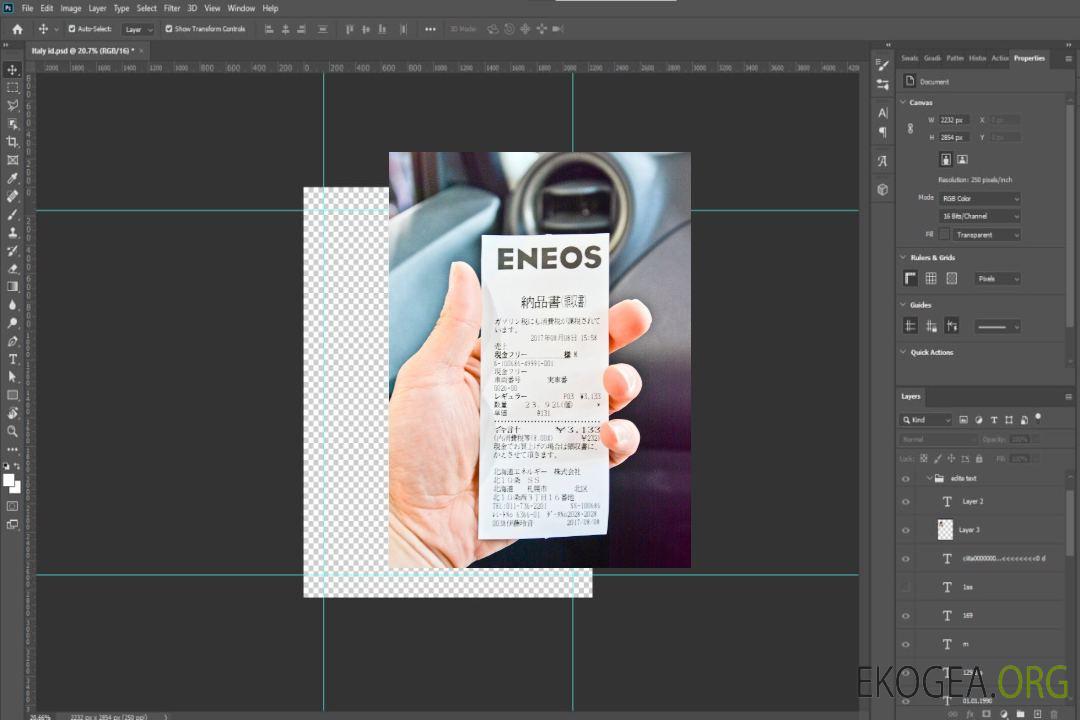Screen dimensions: 1080x720
Task: Select the Gradient tool
Action: coord(12,287)
